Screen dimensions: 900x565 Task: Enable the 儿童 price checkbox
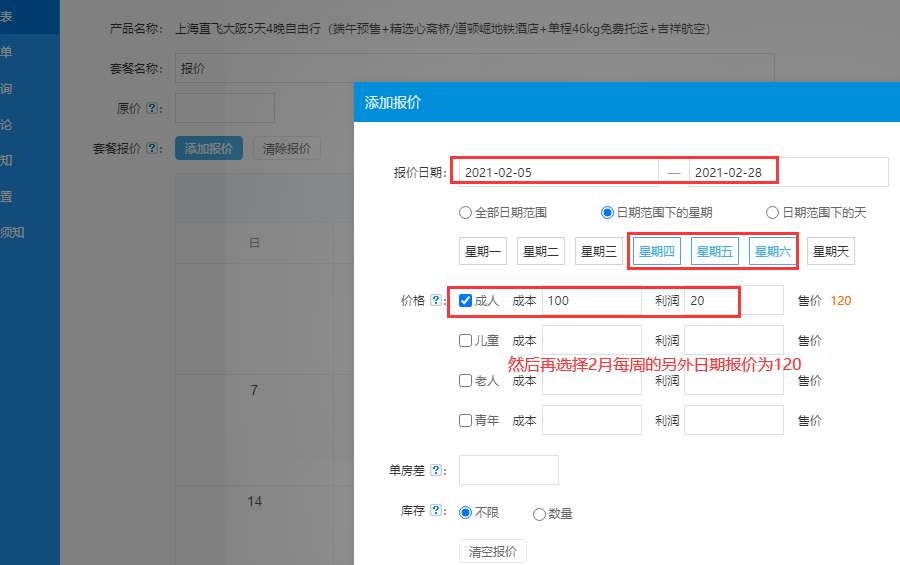tap(466, 341)
